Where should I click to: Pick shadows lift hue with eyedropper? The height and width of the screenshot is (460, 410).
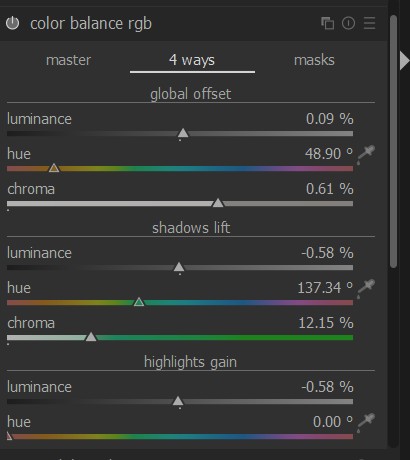click(x=366, y=289)
